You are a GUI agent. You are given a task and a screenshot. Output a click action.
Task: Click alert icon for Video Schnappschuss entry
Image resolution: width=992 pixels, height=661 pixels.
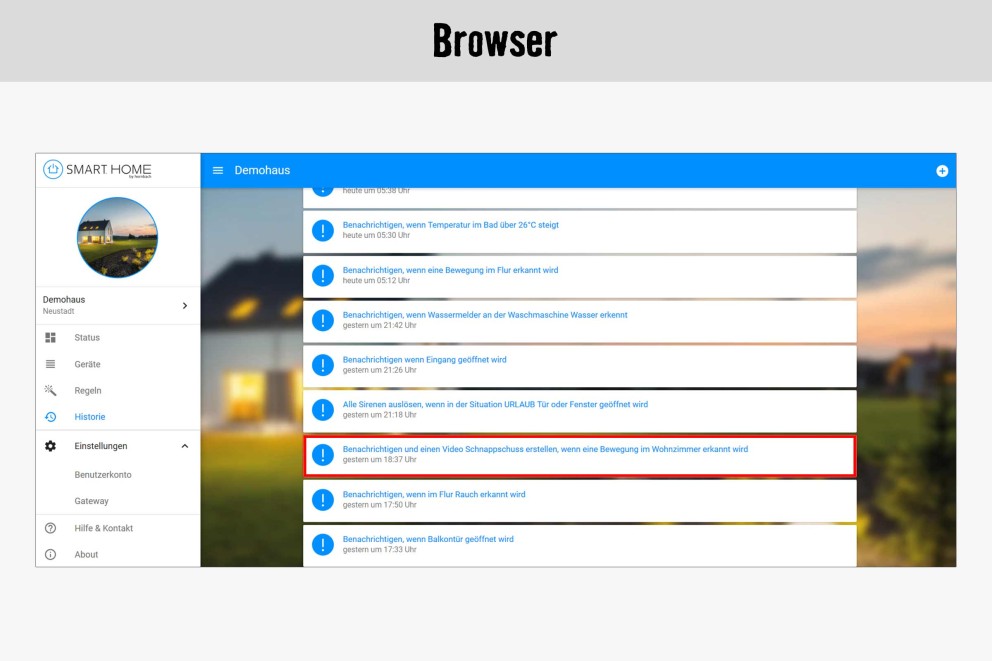323,455
